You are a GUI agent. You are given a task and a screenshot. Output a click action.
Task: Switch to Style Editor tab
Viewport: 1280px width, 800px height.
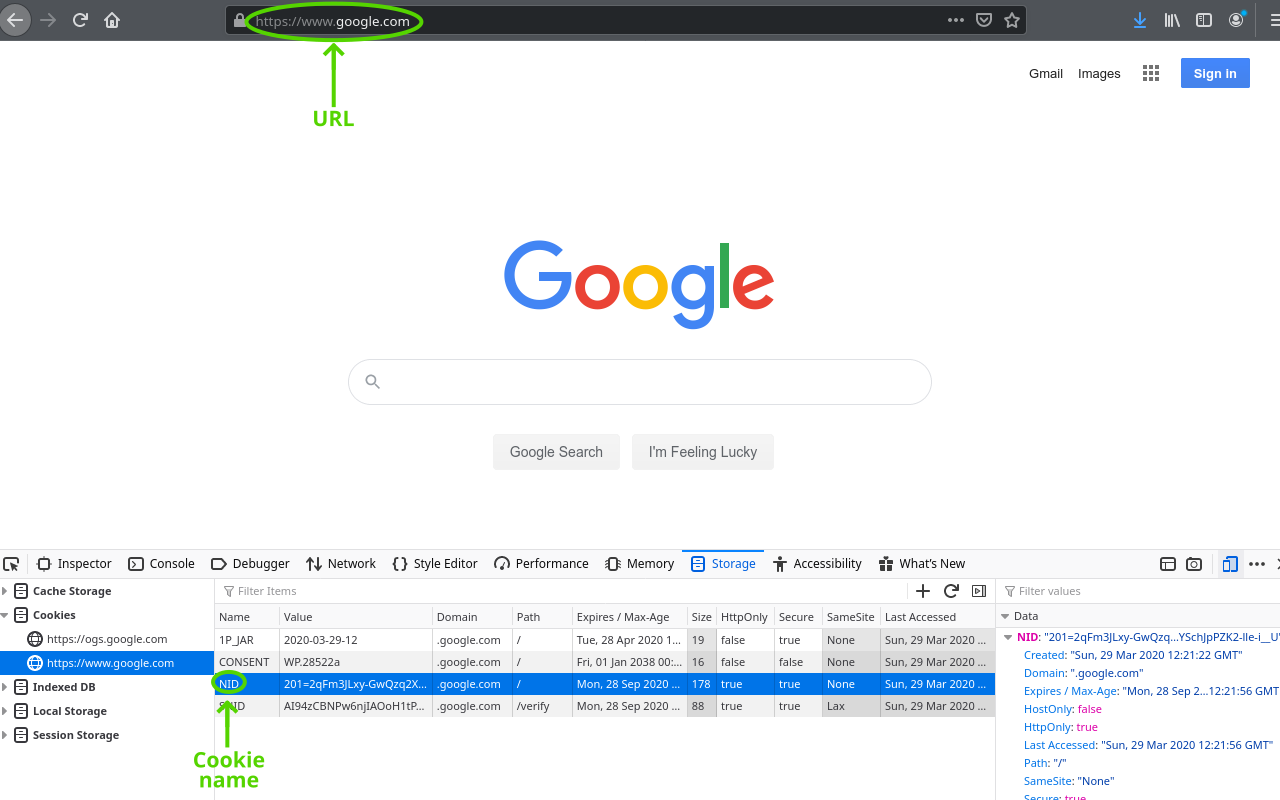pos(435,564)
